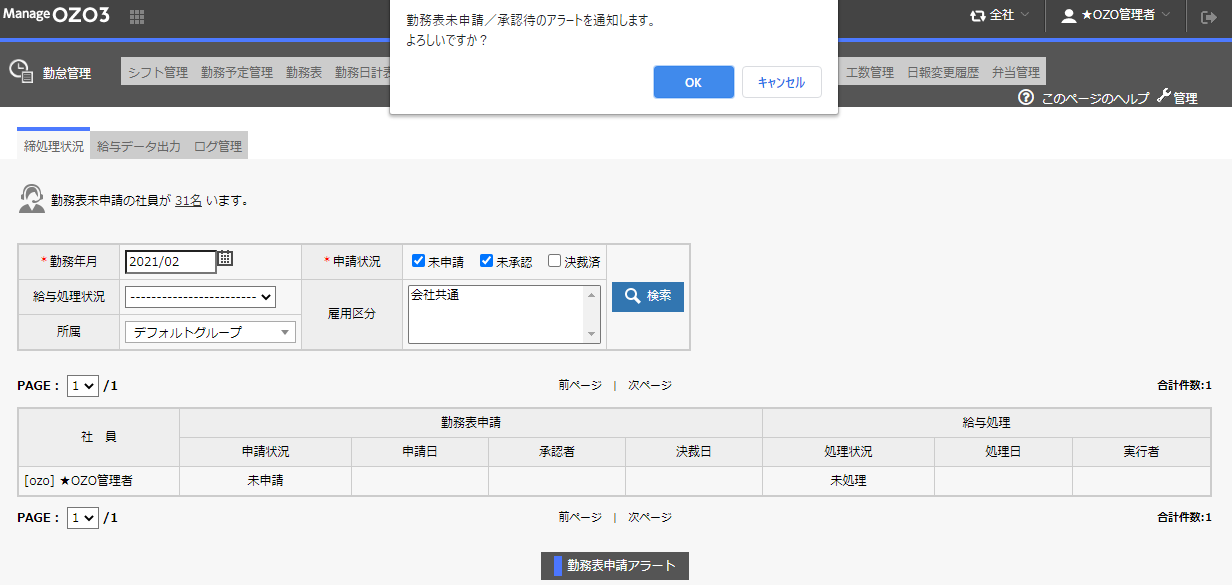The height and width of the screenshot is (585, 1232).
Task: Open the 弁当管理 menu
Action: pos(1016,72)
